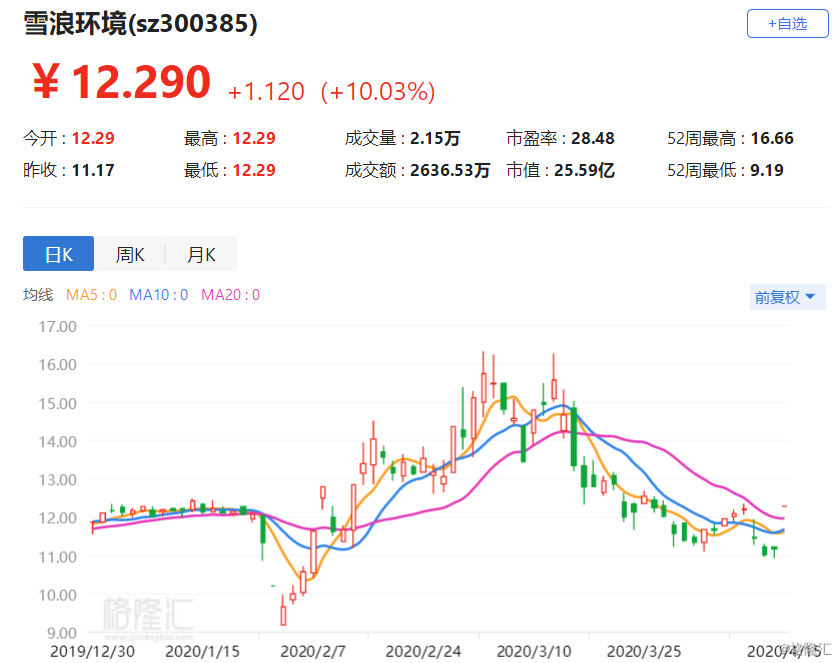The height and width of the screenshot is (663, 839).
Task: Click the 15.00 price axis label
Action: (x=57, y=403)
